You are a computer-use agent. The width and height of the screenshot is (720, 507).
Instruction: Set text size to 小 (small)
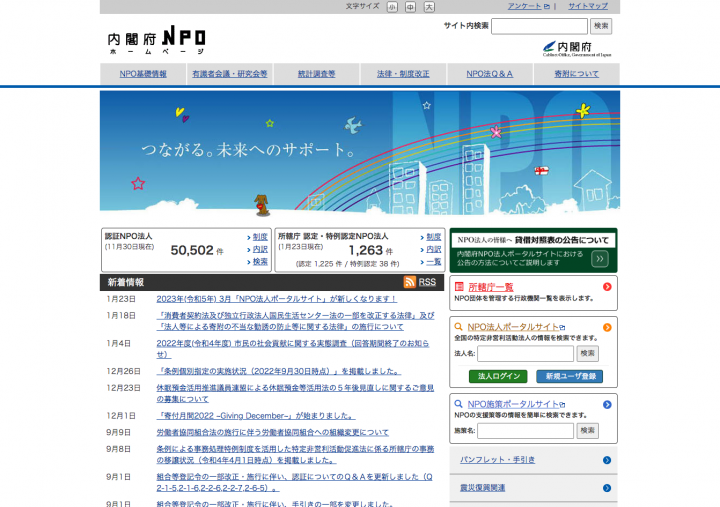(x=392, y=7)
